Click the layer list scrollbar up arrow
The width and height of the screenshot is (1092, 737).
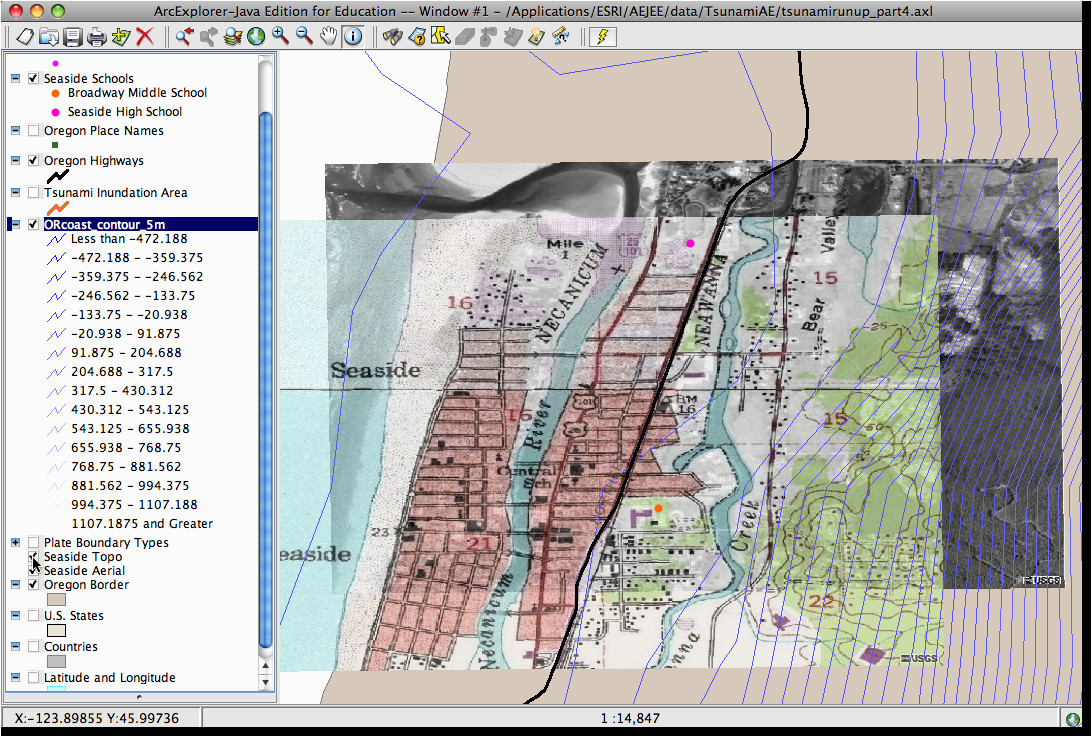click(265, 666)
